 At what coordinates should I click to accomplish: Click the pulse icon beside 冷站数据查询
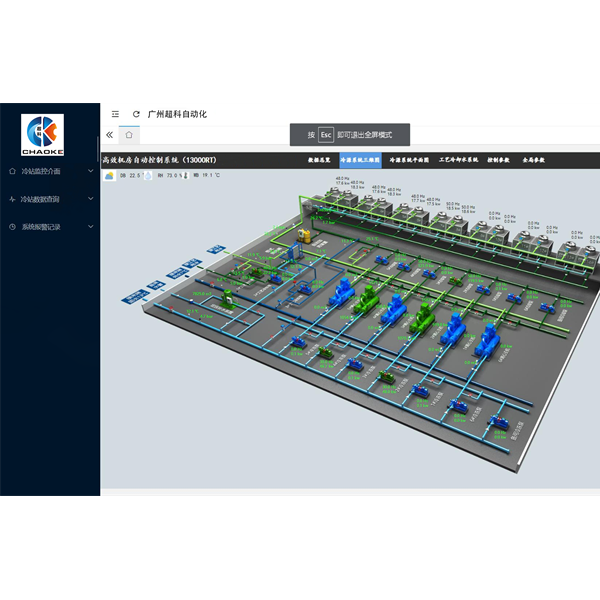click(12, 199)
